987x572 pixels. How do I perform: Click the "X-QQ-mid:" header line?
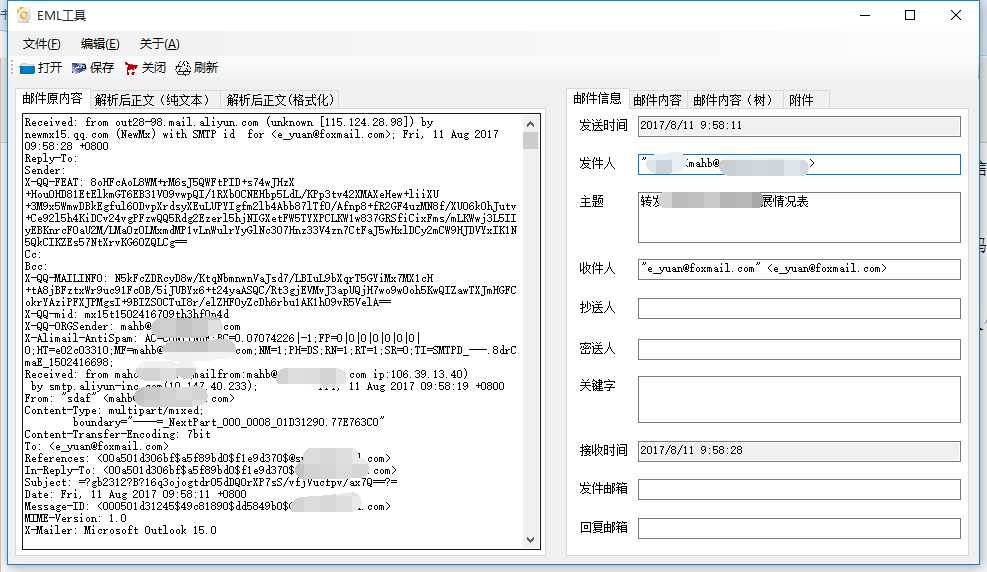tap(127, 314)
